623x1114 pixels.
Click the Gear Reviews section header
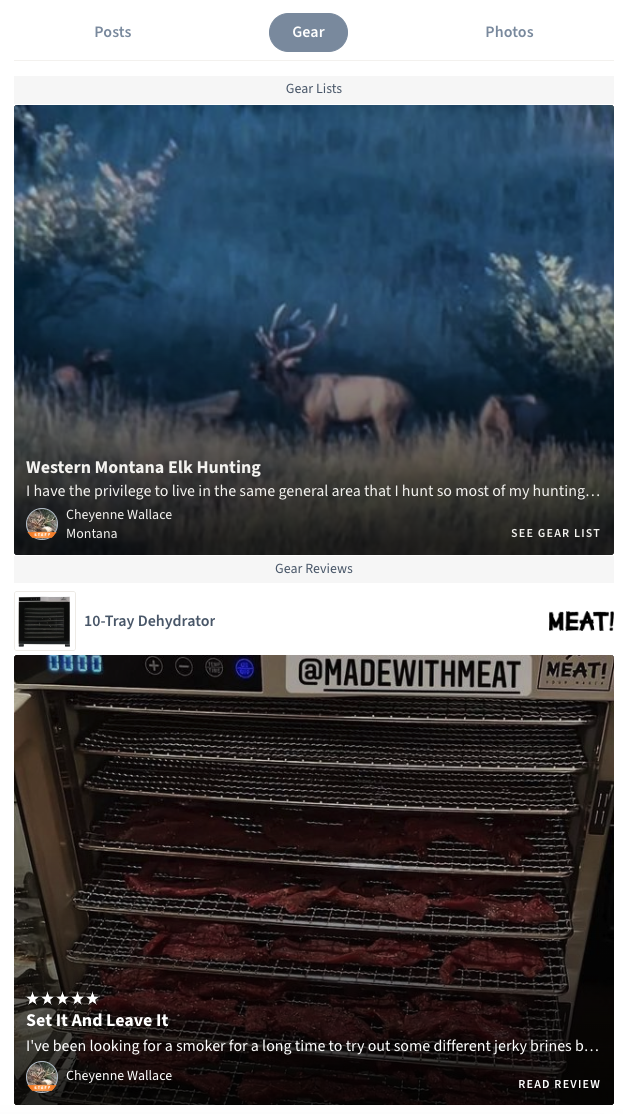314,568
